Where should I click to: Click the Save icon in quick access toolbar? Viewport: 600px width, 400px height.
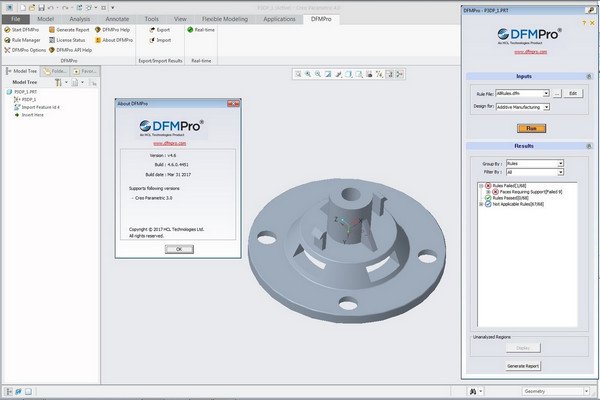click(x=41, y=8)
